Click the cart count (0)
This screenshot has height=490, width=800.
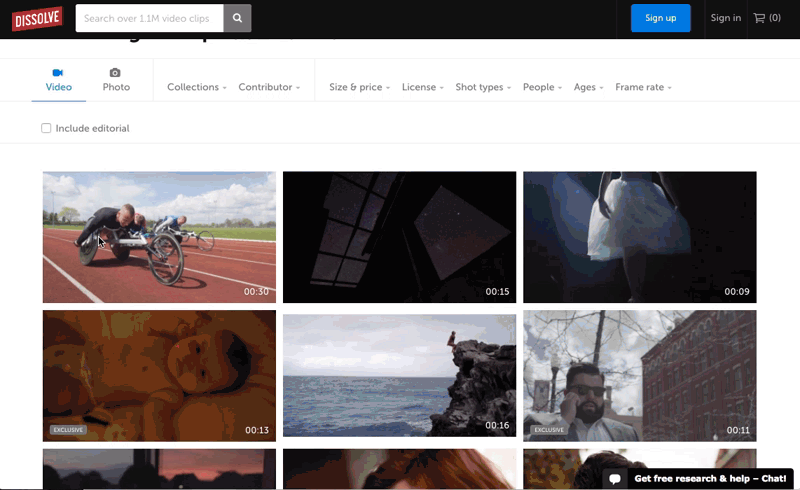pos(775,18)
